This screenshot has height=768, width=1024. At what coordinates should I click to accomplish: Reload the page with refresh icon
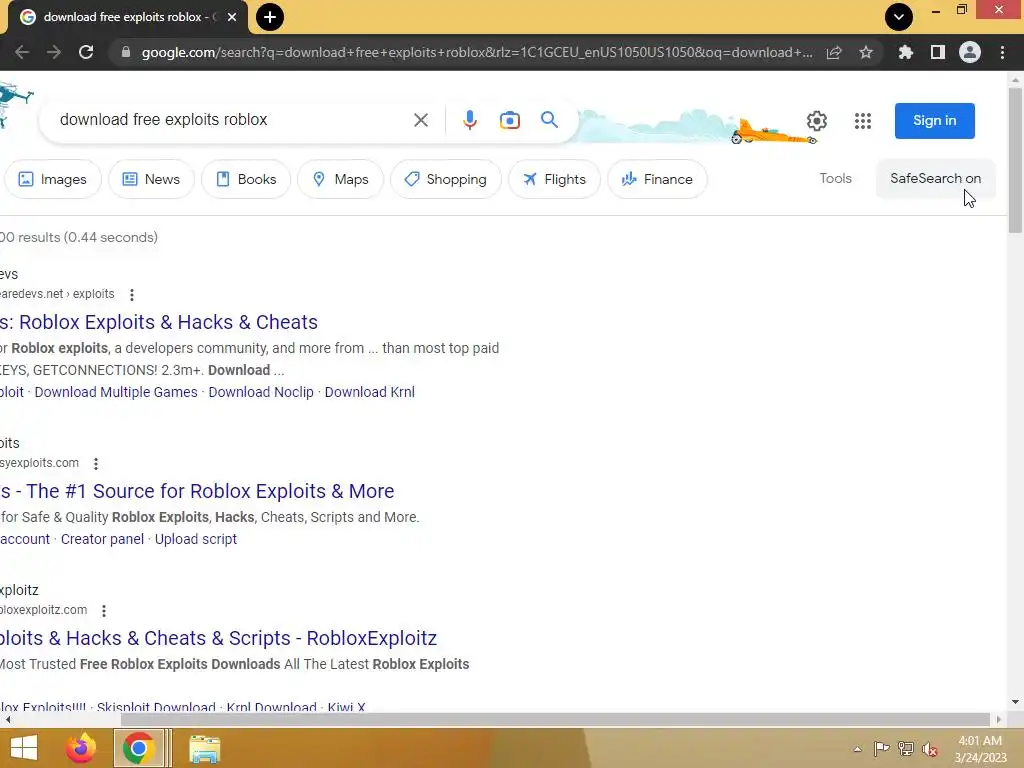tap(86, 52)
